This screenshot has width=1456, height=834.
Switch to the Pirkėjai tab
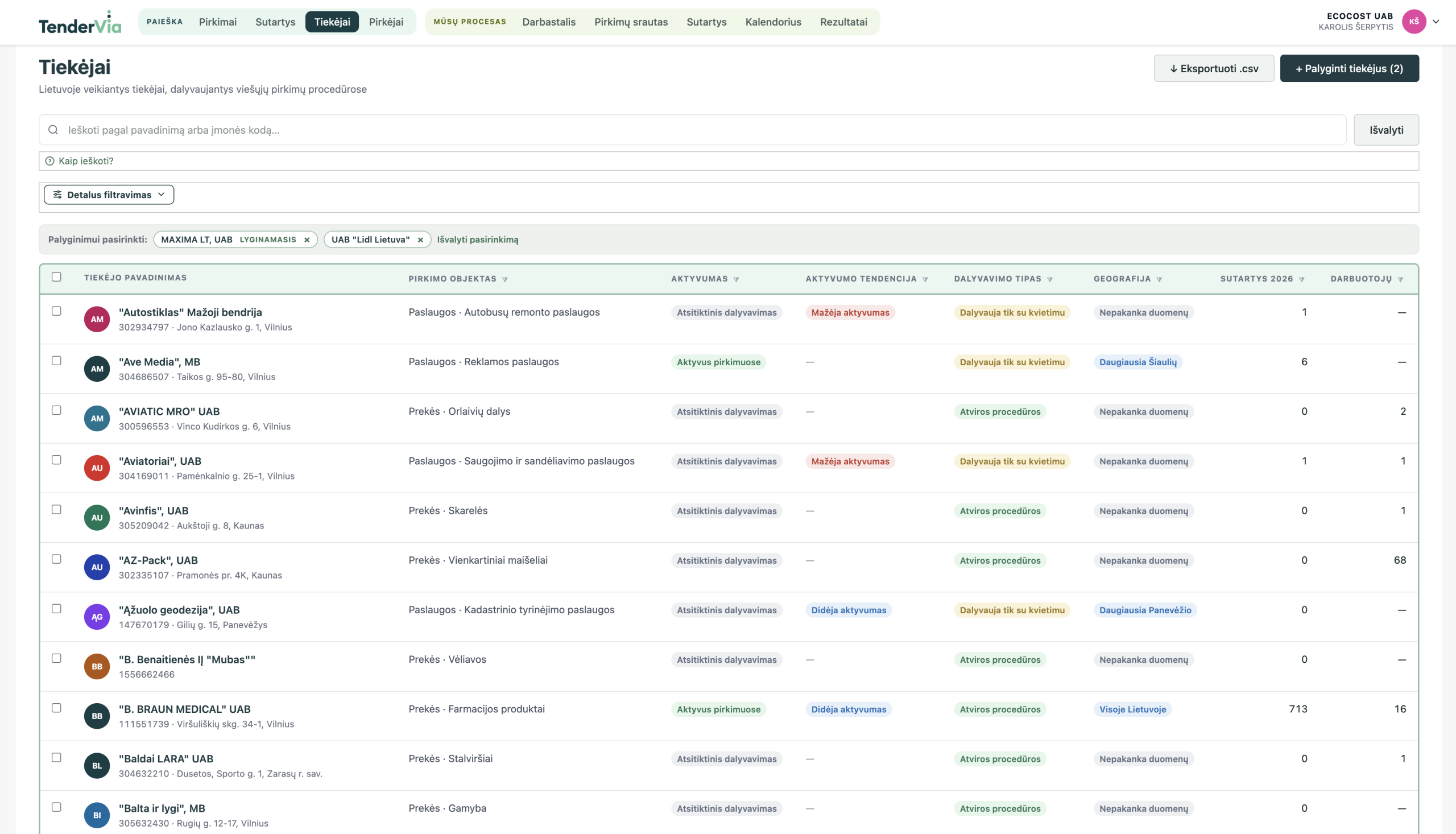click(386, 22)
